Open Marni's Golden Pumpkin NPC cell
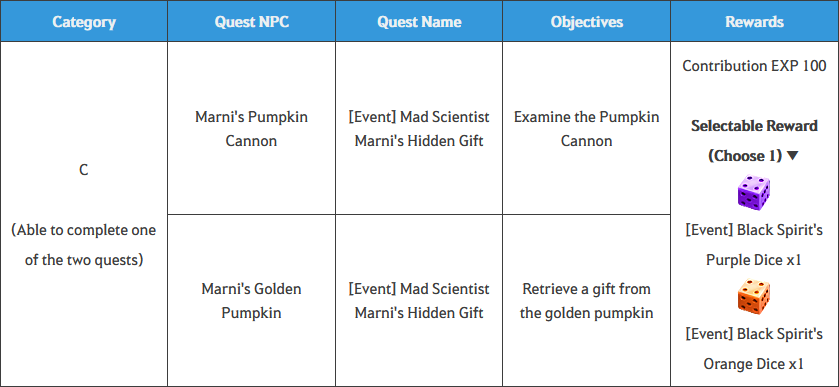 click(251, 301)
